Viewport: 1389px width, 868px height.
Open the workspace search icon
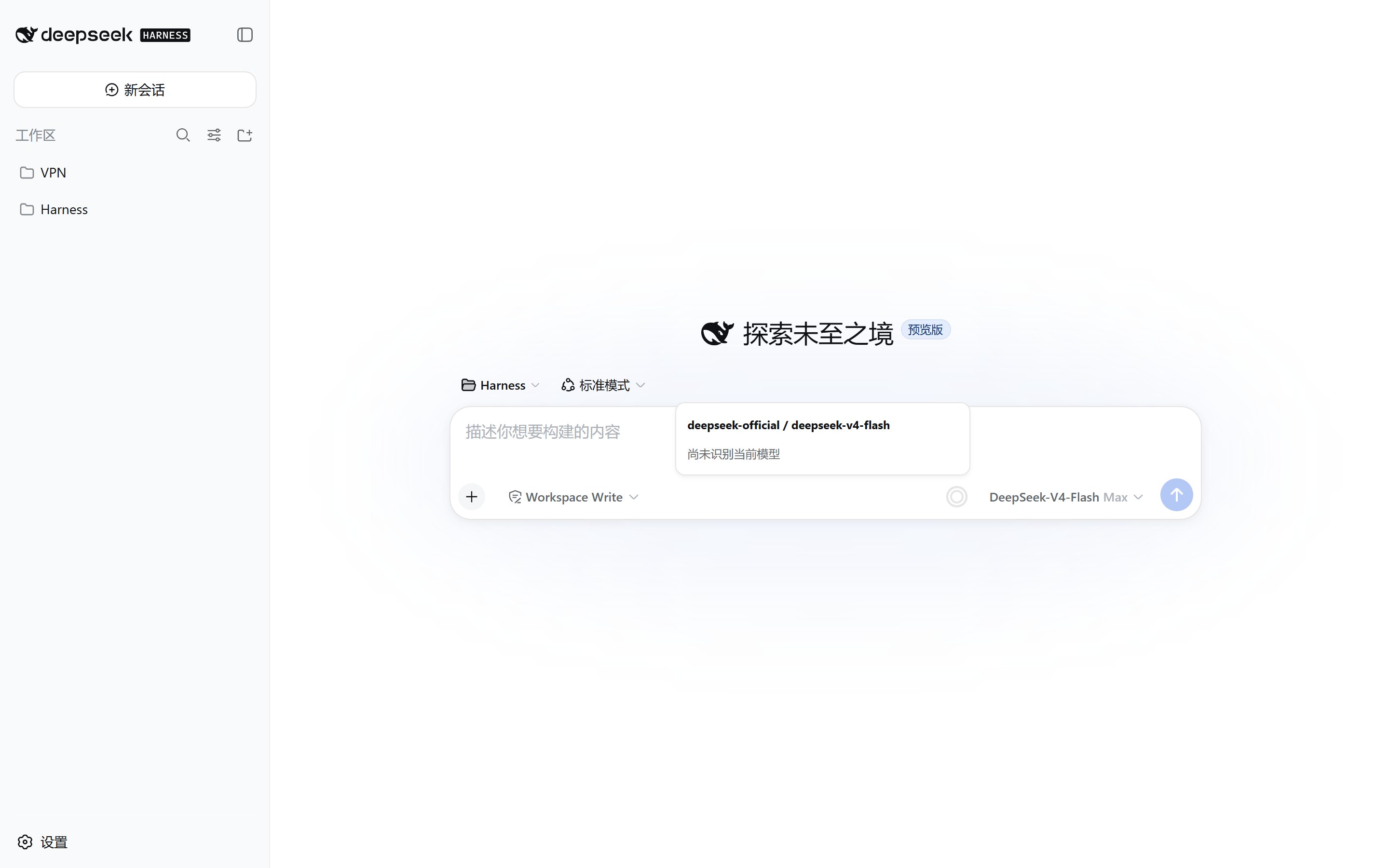click(x=183, y=135)
